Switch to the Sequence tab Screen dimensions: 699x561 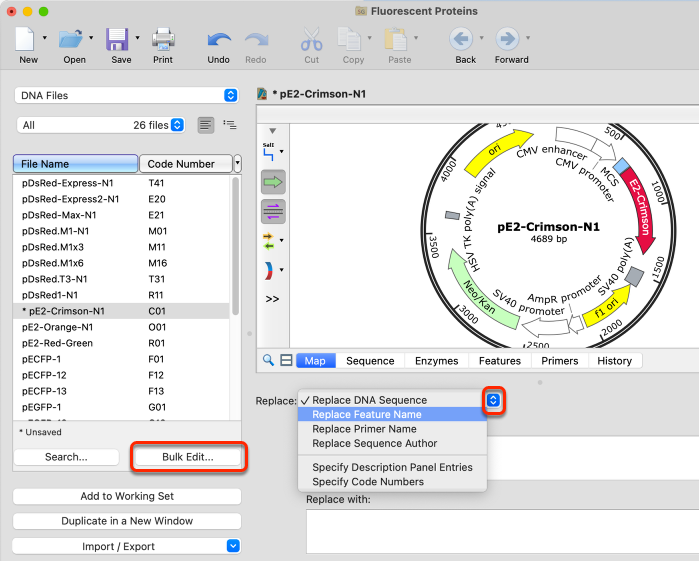(x=370, y=360)
